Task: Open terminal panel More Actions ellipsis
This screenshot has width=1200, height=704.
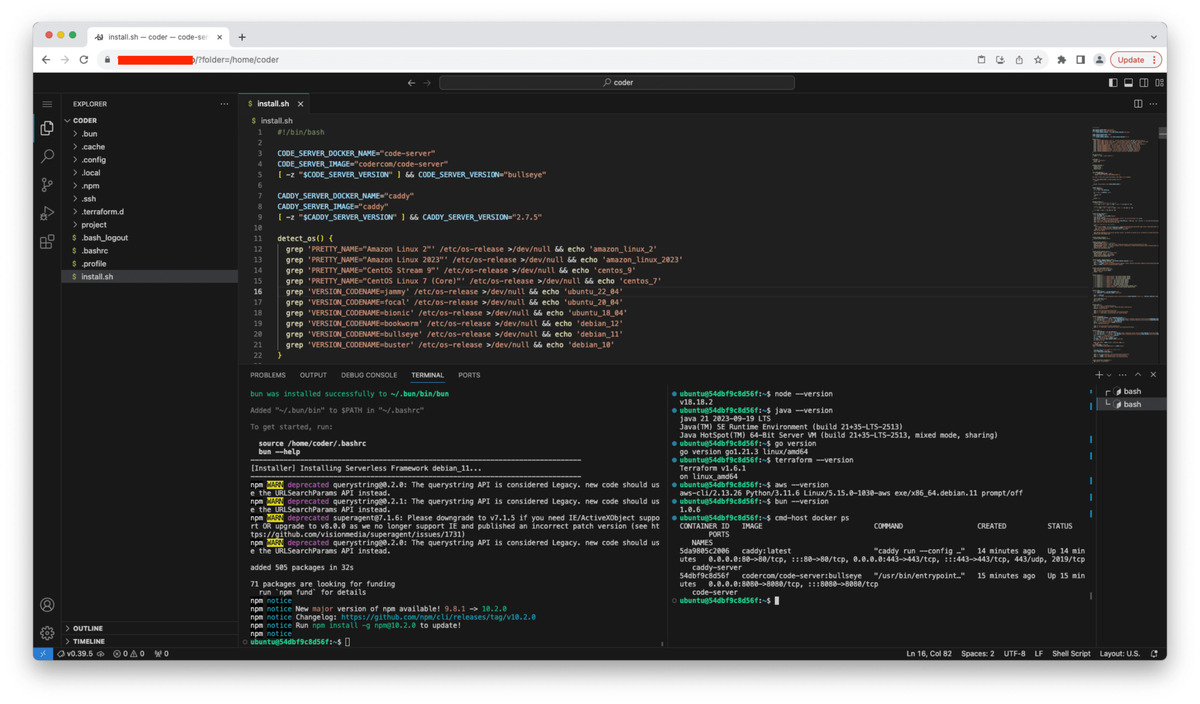Action: tap(1123, 375)
